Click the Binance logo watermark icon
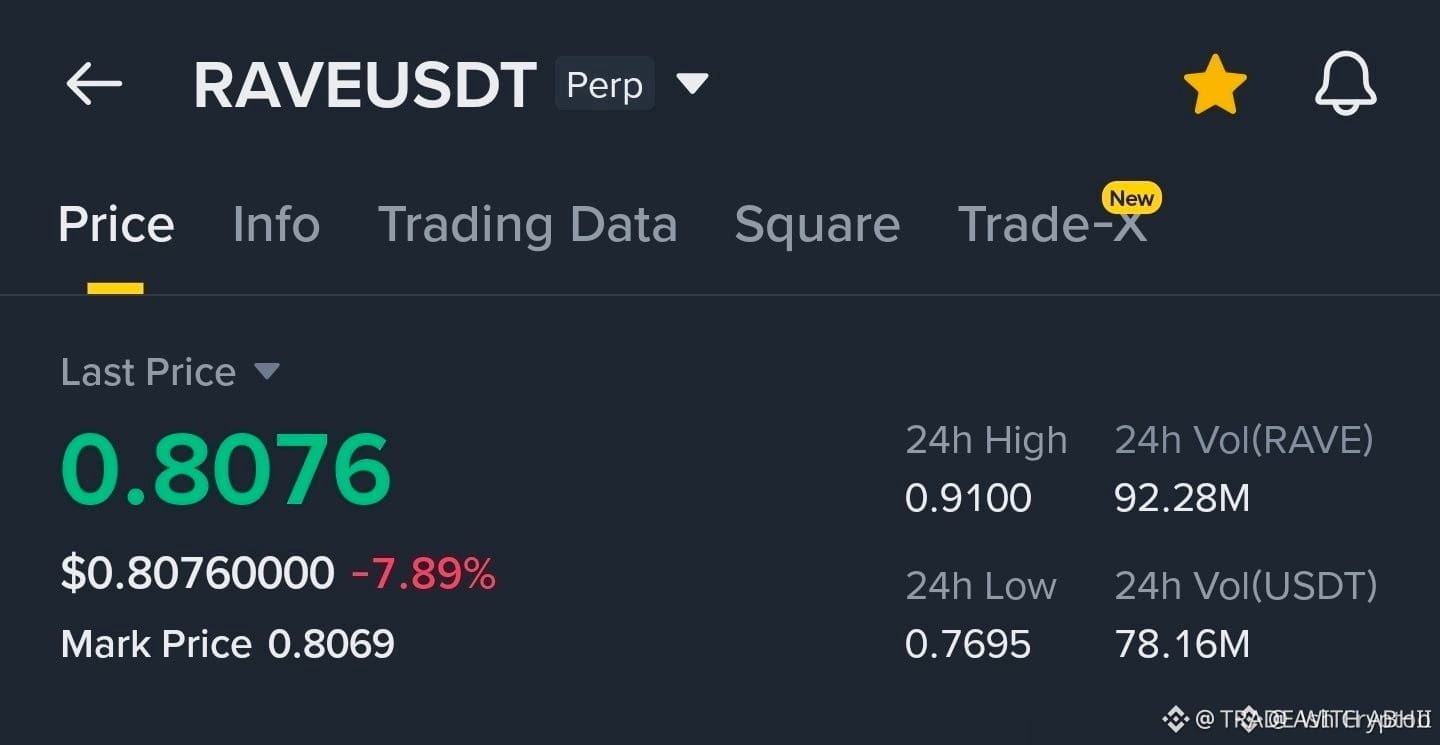 (x=1175, y=718)
